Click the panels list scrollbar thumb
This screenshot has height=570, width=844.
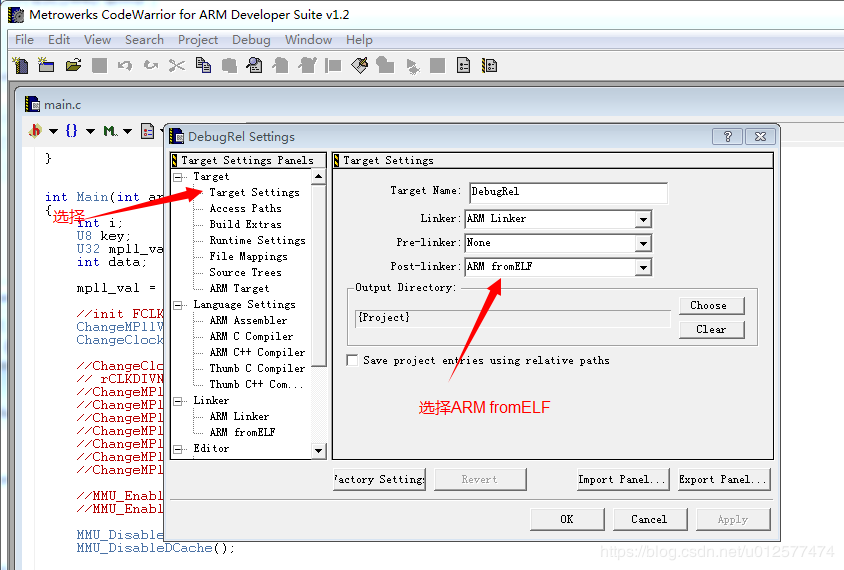point(319,275)
